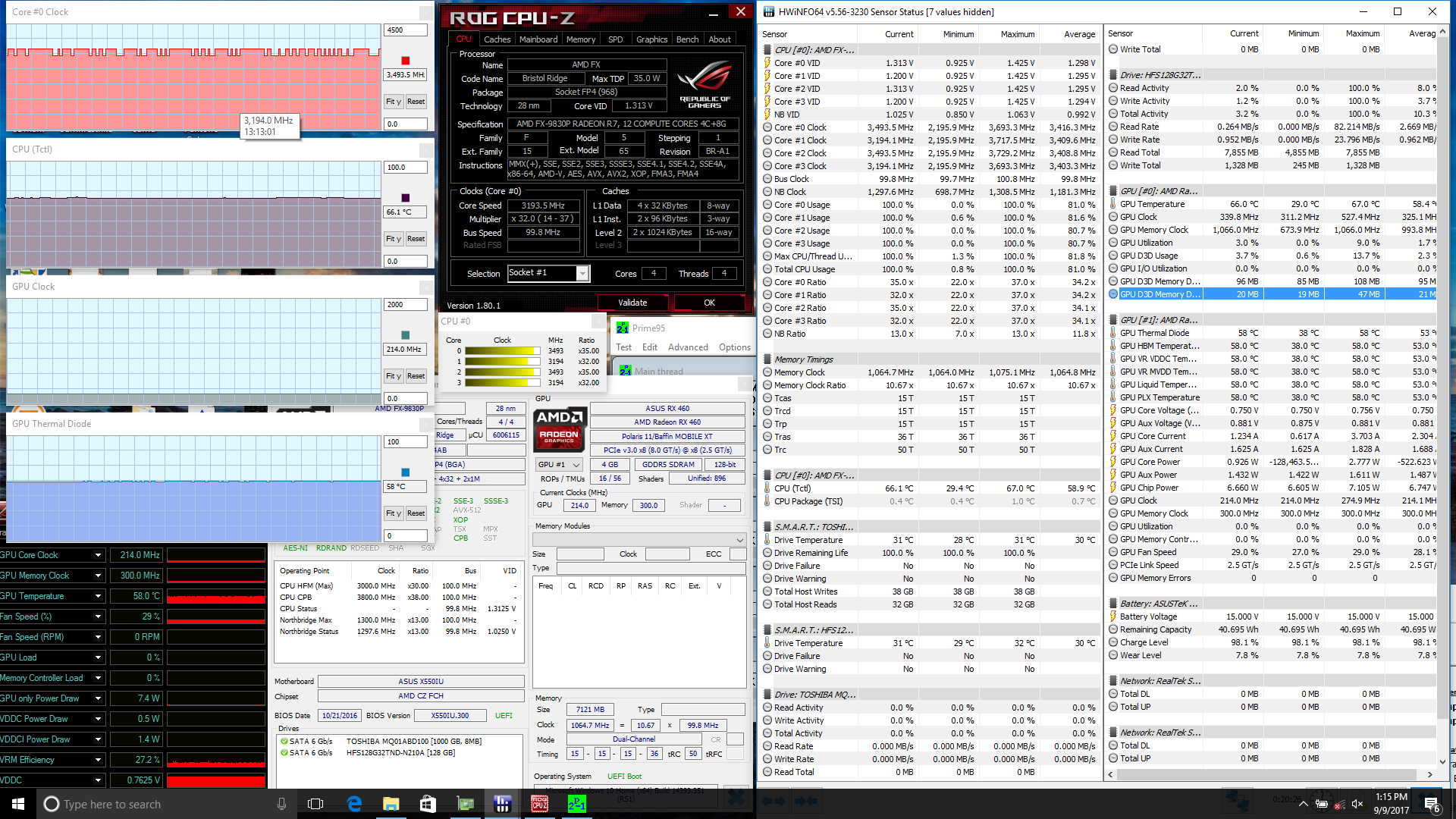
Task: Click the HWiNFO network computers toolbar icon
Action: click(x=1238, y=801)
